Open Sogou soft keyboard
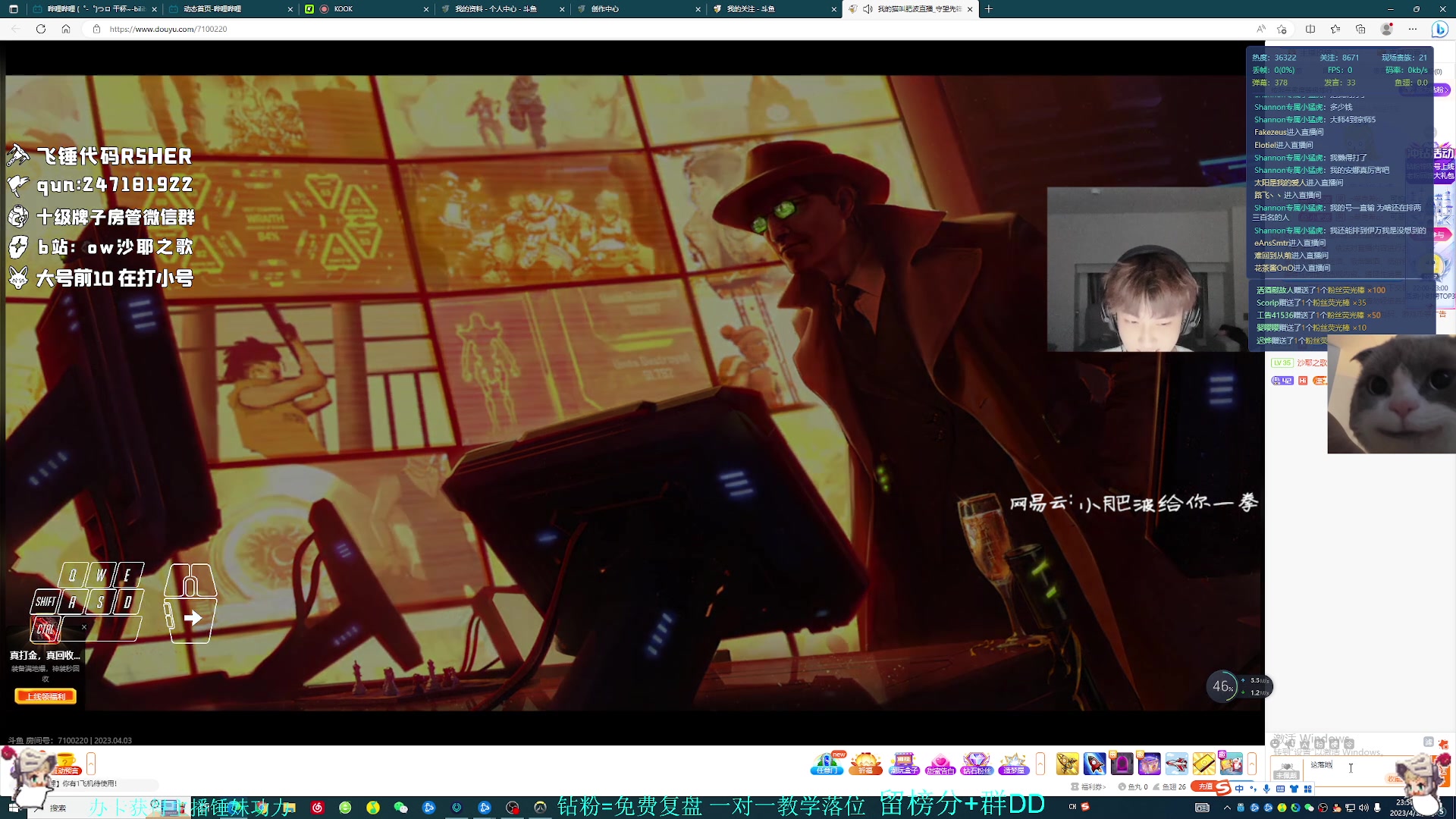This screenshot has height=819, width=1456. pos(1280,789)
